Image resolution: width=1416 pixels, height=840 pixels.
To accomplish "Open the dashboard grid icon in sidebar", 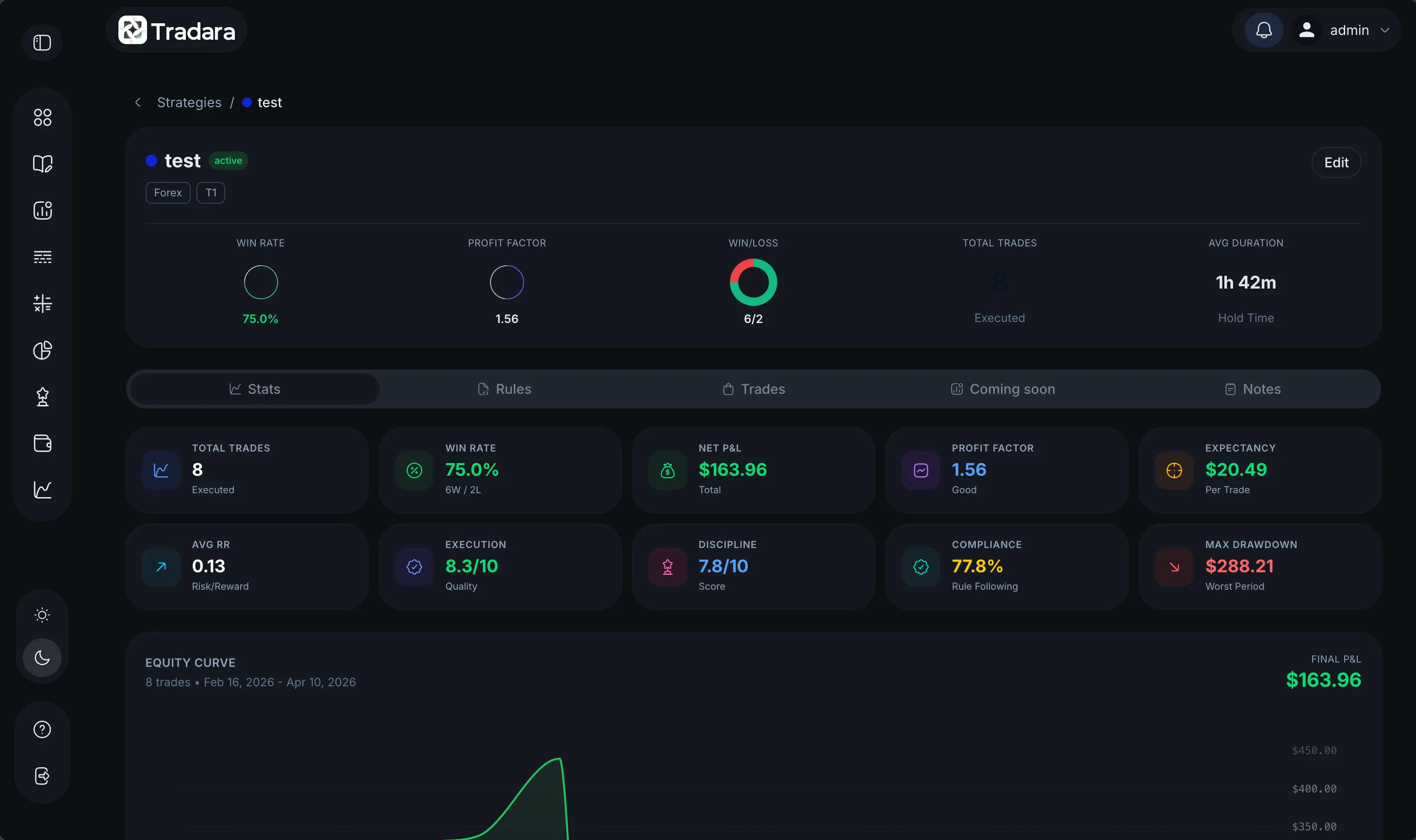I will [43, 117].
